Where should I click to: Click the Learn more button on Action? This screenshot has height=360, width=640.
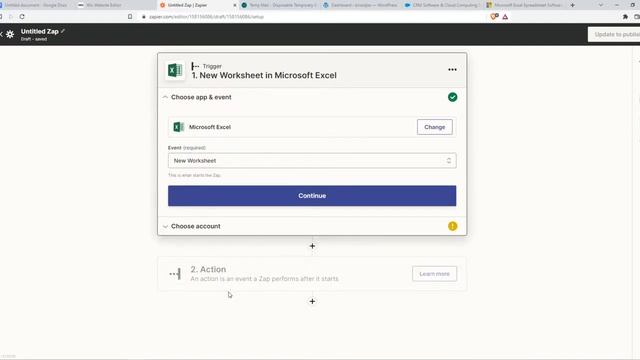(x=434, y=274)
